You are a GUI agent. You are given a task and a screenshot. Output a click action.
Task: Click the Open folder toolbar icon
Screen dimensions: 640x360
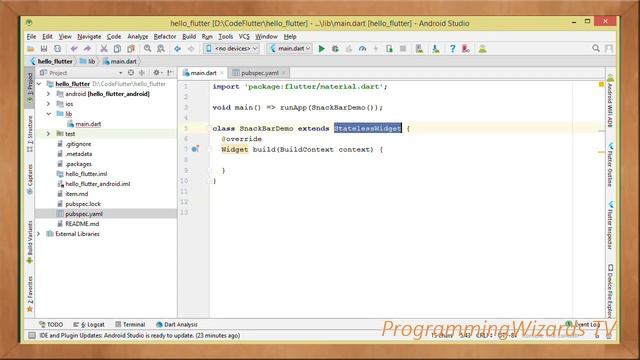31,49
